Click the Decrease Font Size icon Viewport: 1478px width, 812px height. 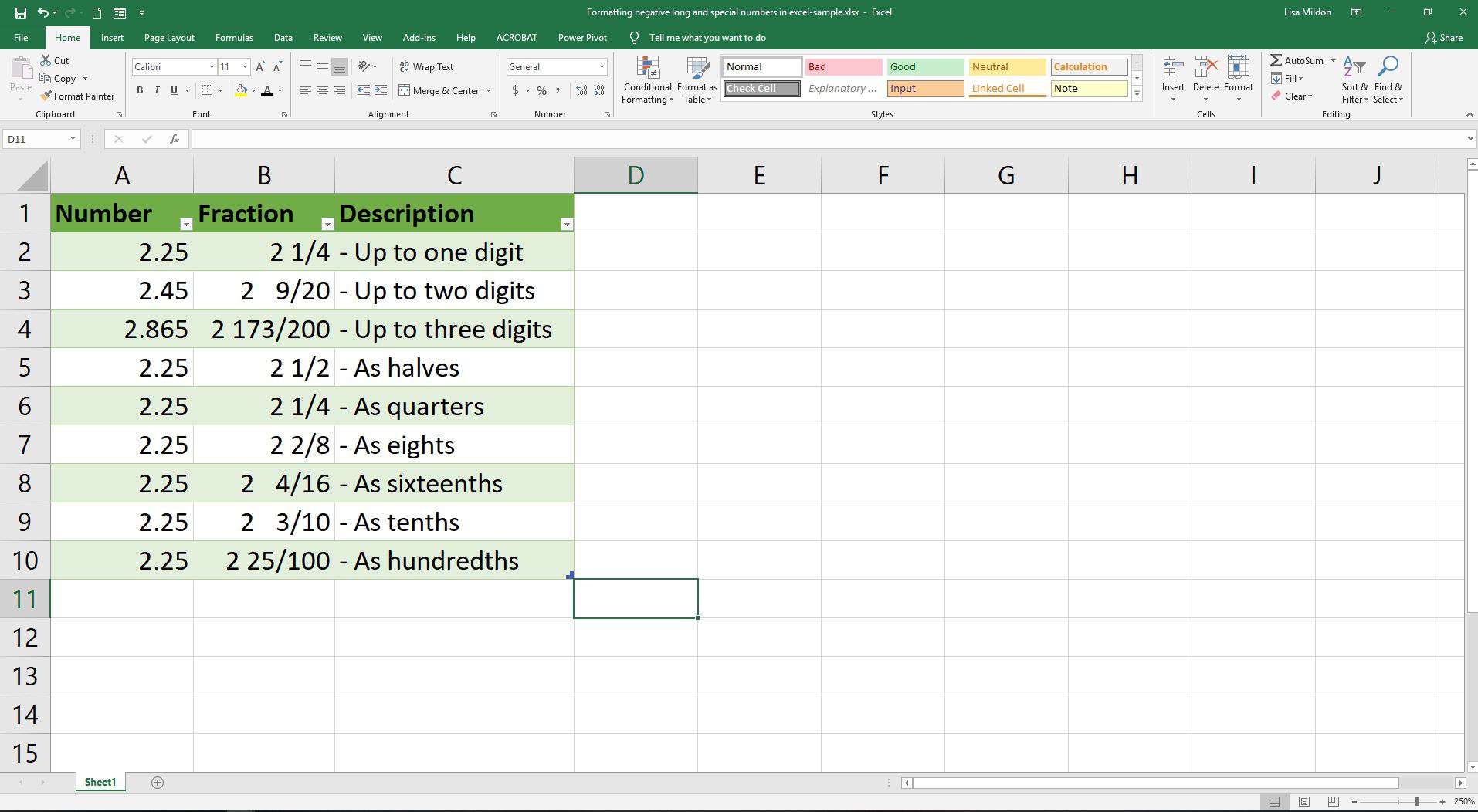(x=277, y=67)
